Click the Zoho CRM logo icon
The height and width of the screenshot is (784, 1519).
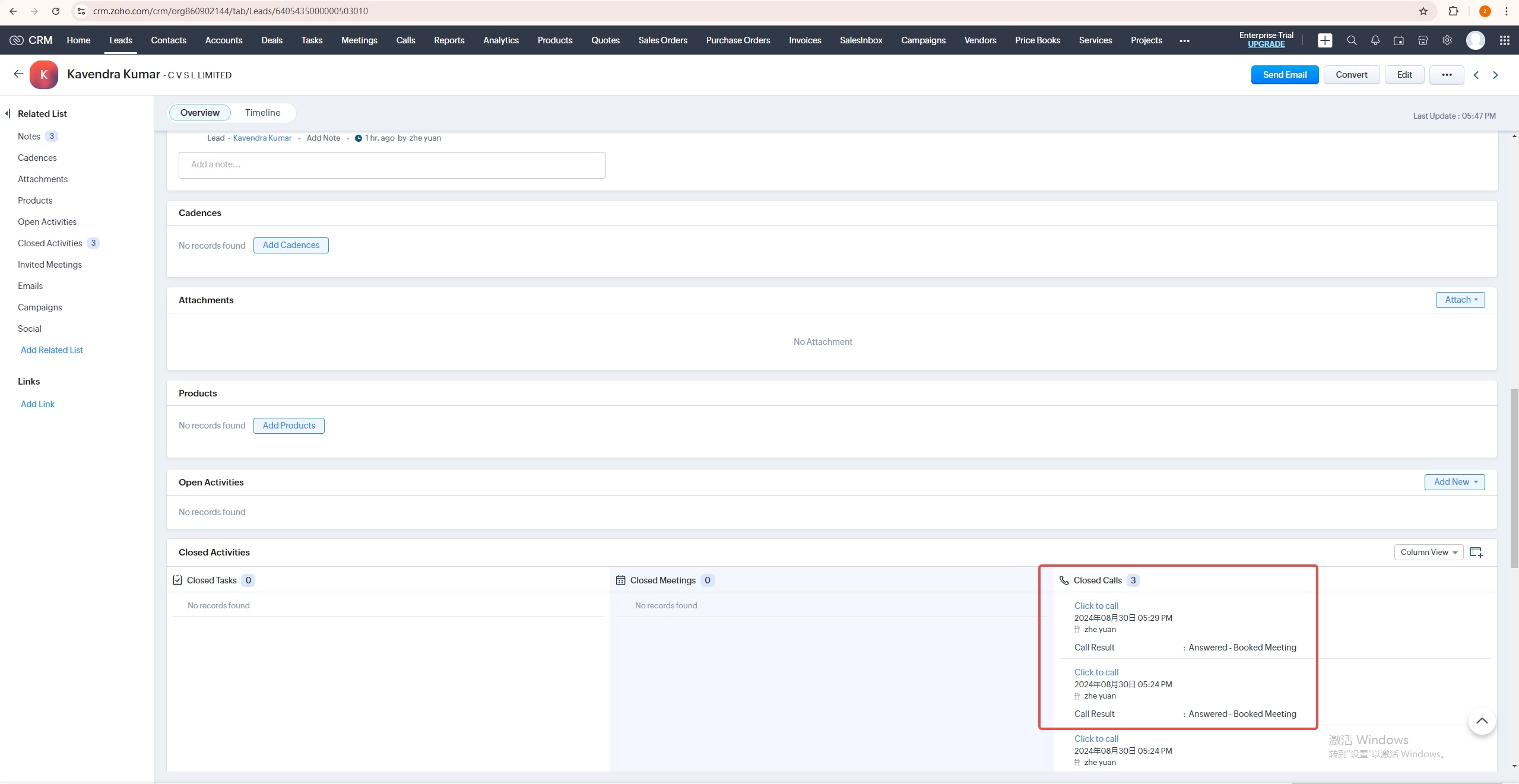tap(17, 40)
